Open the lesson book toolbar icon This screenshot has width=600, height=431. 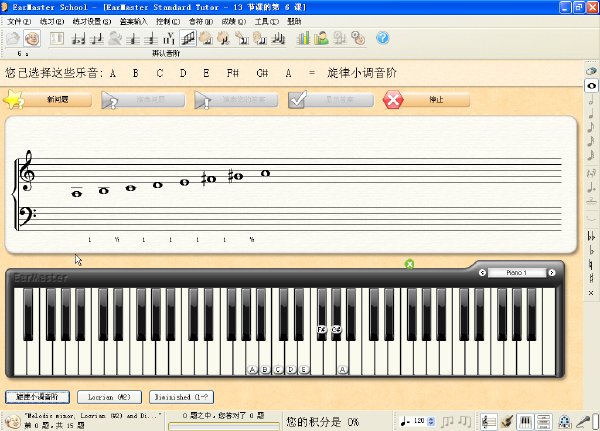click(57, 38)
